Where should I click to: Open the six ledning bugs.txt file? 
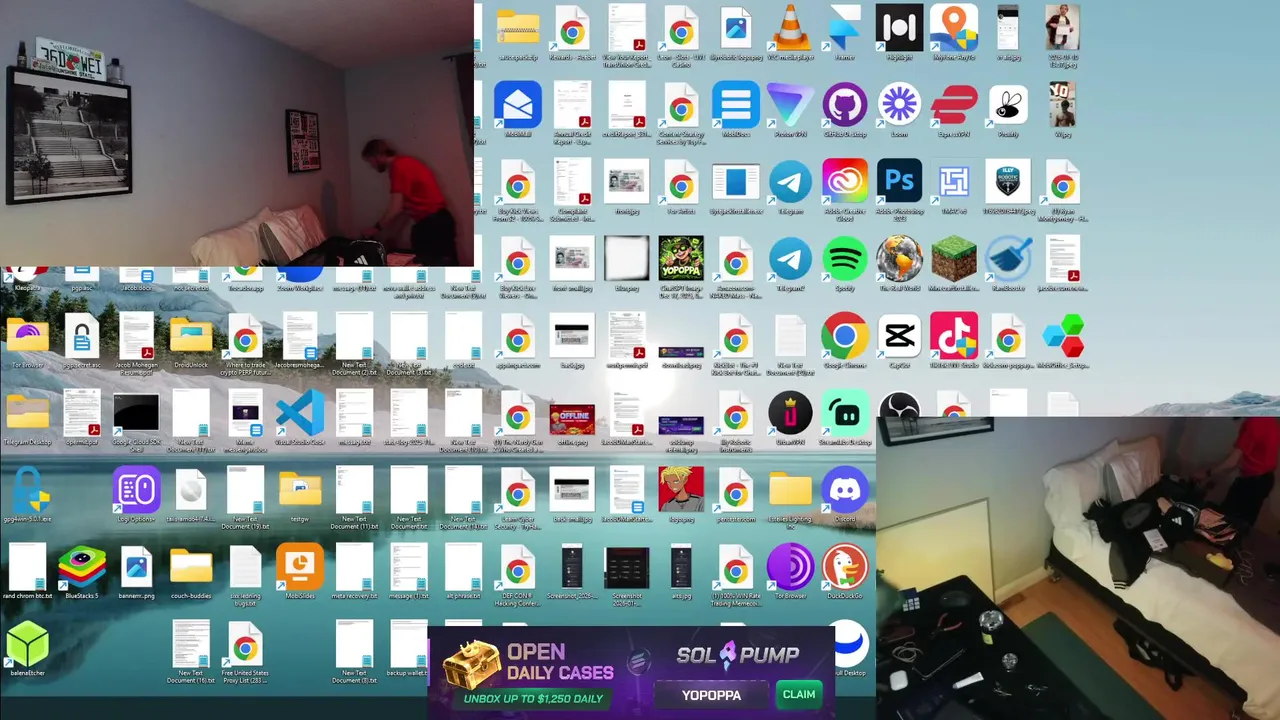[x=245, y=567]
